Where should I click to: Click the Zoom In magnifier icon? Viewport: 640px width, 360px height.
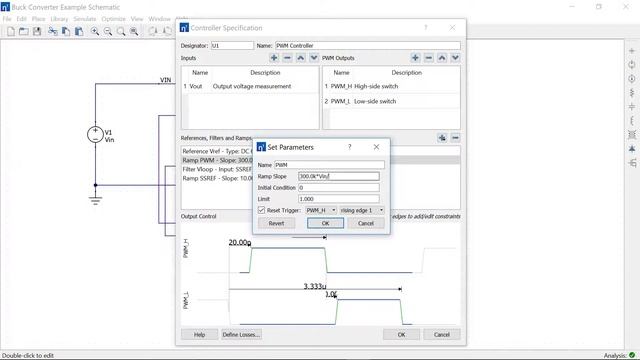coord(95,31)
